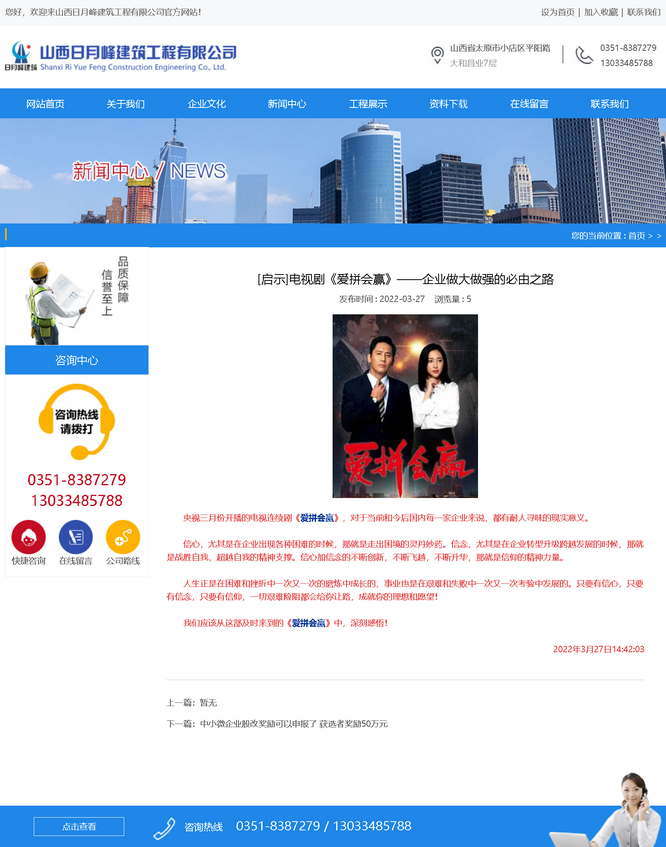Open 网站首页 in navigation bar

click(x=45, y=104)
